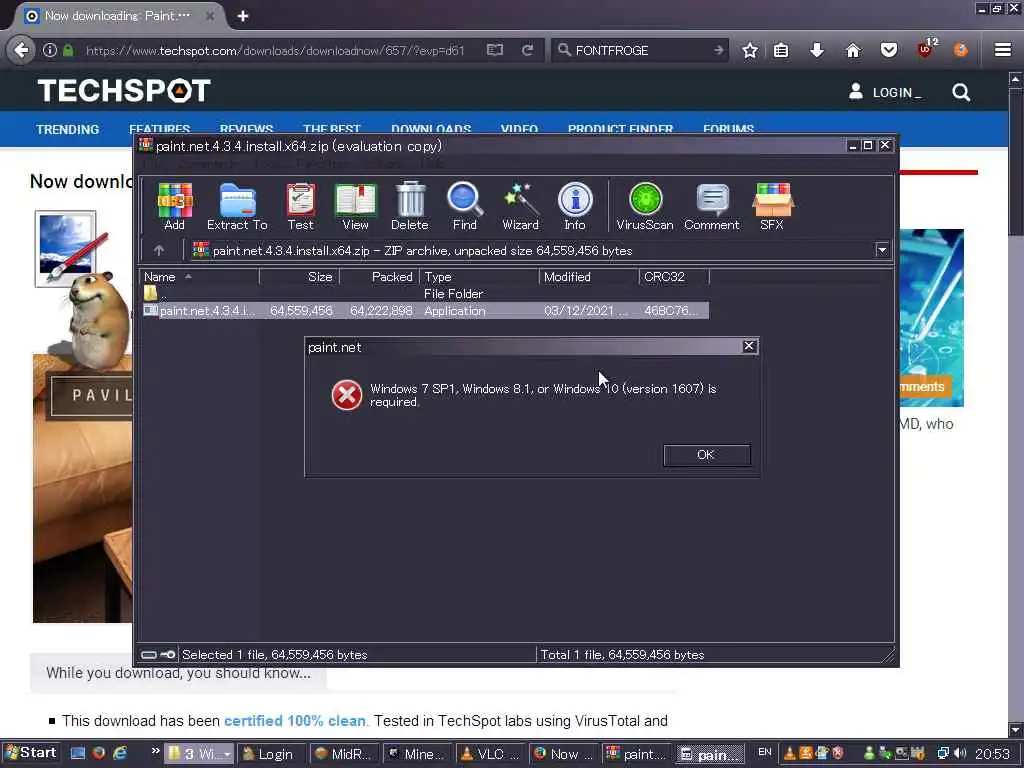Image resolution: width=1024 pixels, height=768 pixels.
Task: Open a new browser tab
Action: point(243,16)
